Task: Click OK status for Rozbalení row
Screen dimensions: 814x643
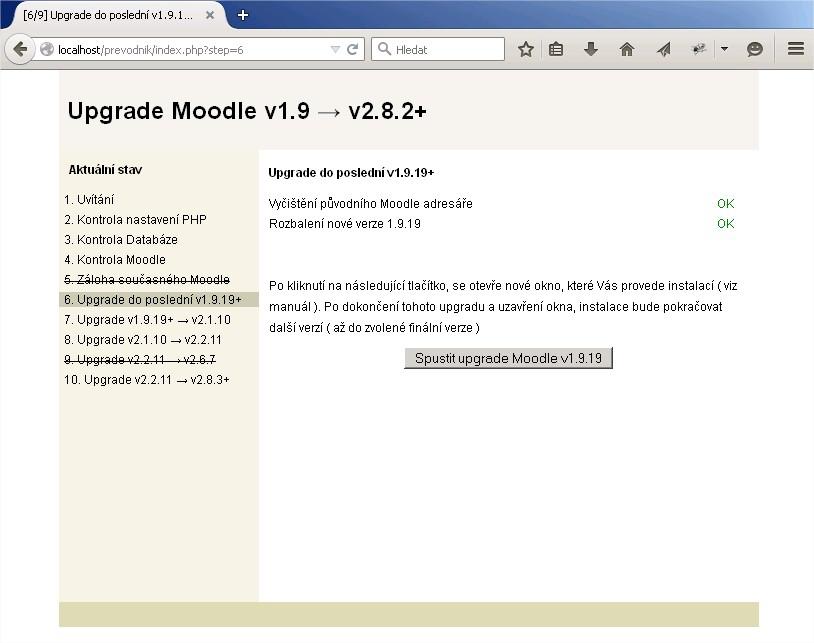Action: pyautogui.click(x=726, y=224)
